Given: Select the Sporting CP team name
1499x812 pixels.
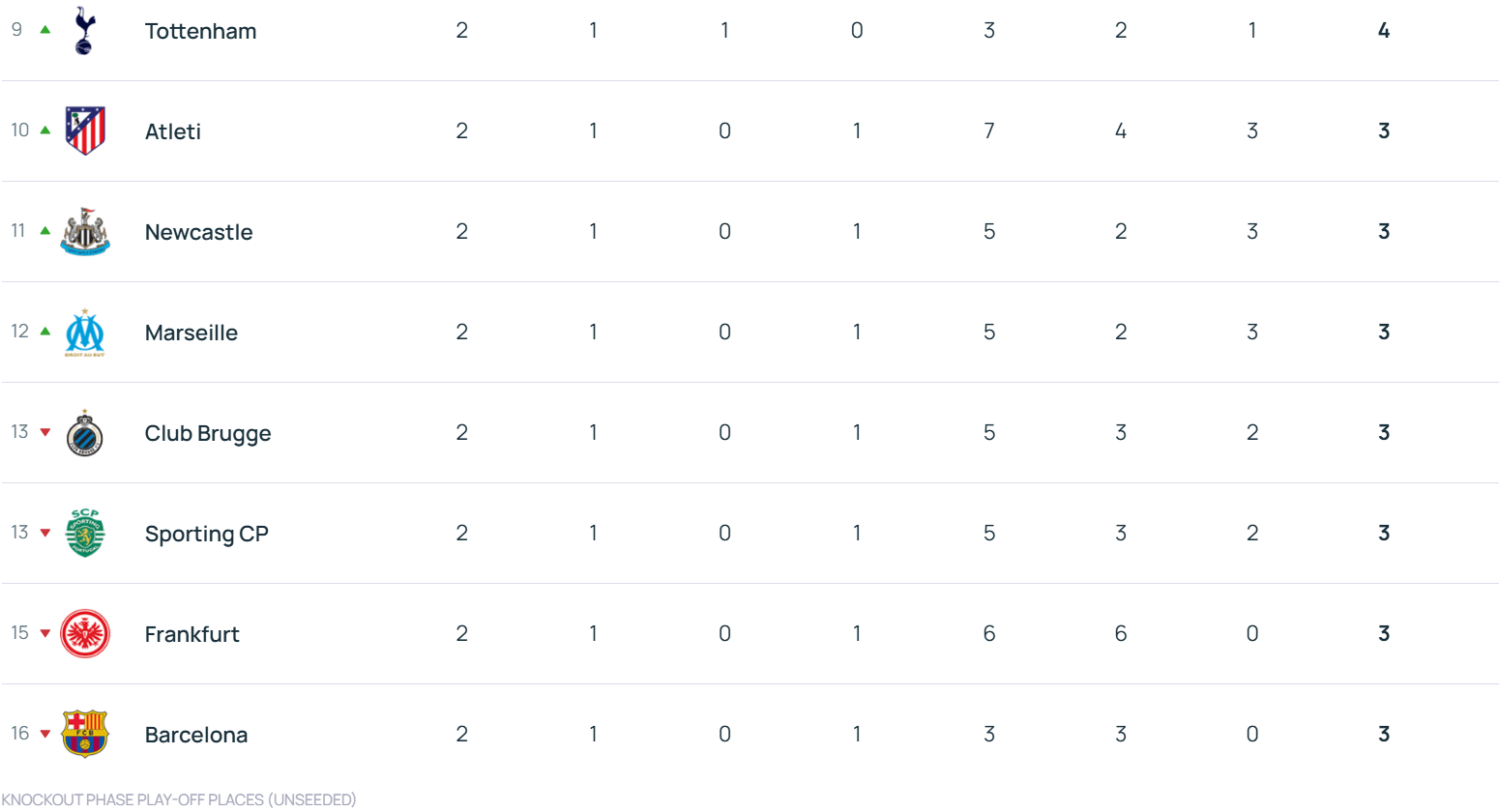Looking at the screenshot, I should pyautogui.click(x=206, y=534).
